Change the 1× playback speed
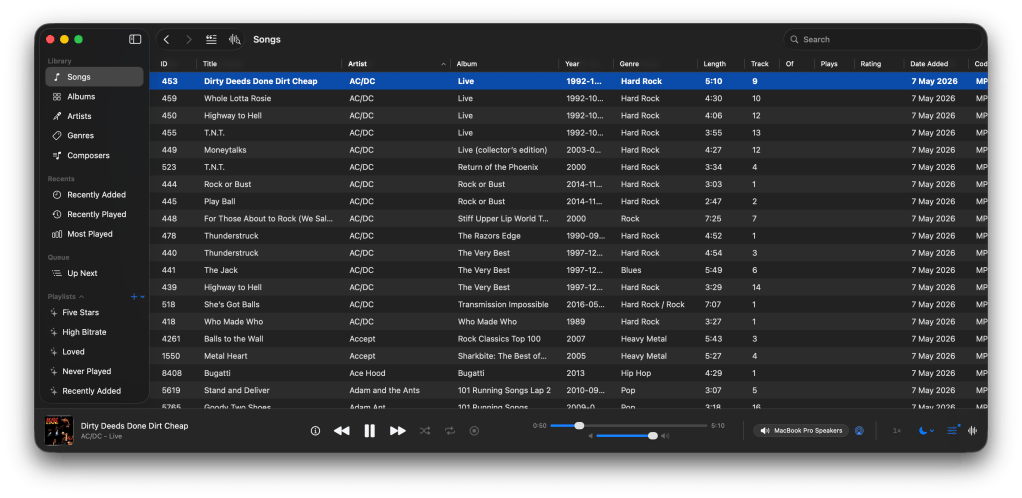Screen dimensions: 1022x498 pos(897,431)
